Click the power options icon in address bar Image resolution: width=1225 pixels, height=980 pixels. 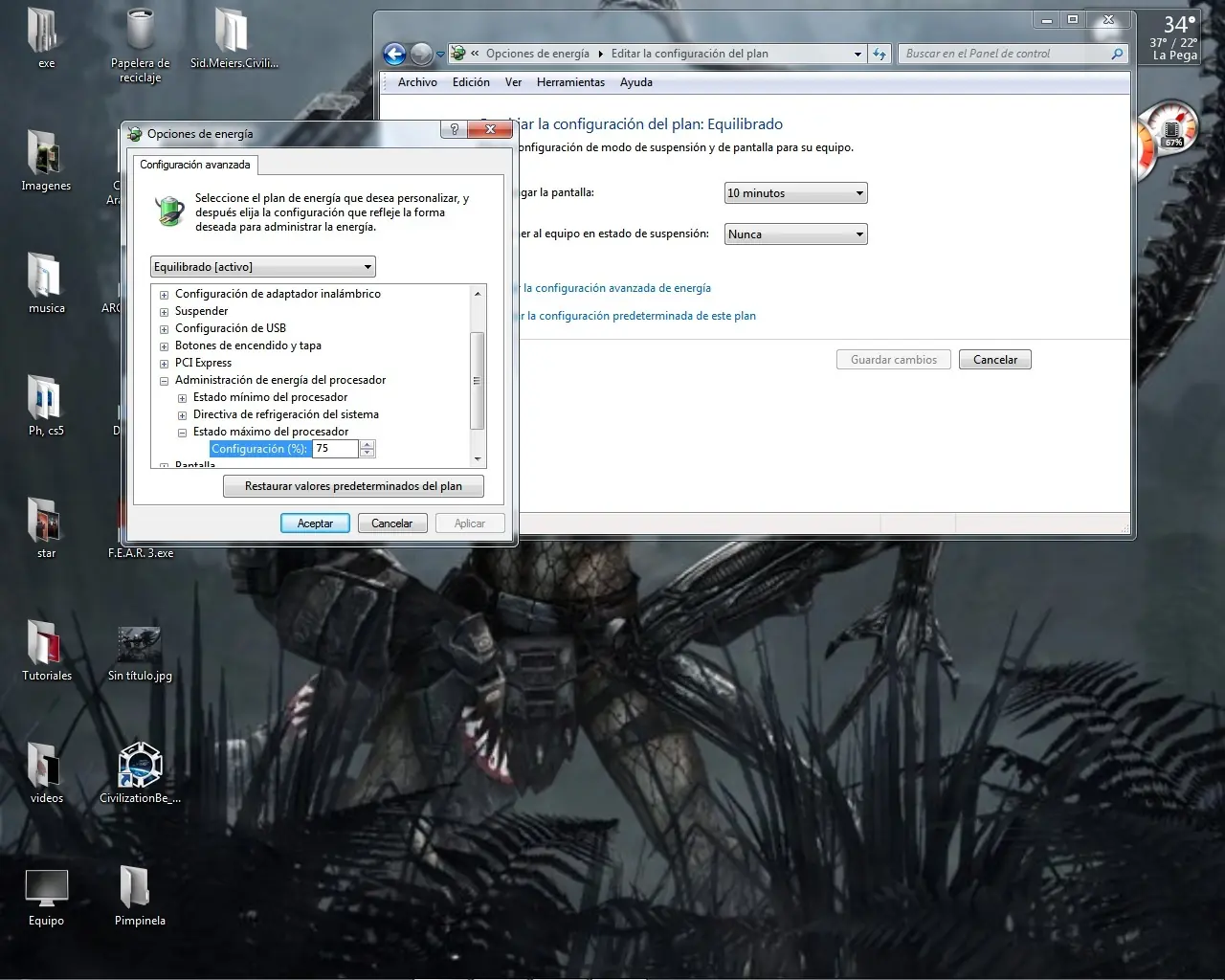point(458,54)
